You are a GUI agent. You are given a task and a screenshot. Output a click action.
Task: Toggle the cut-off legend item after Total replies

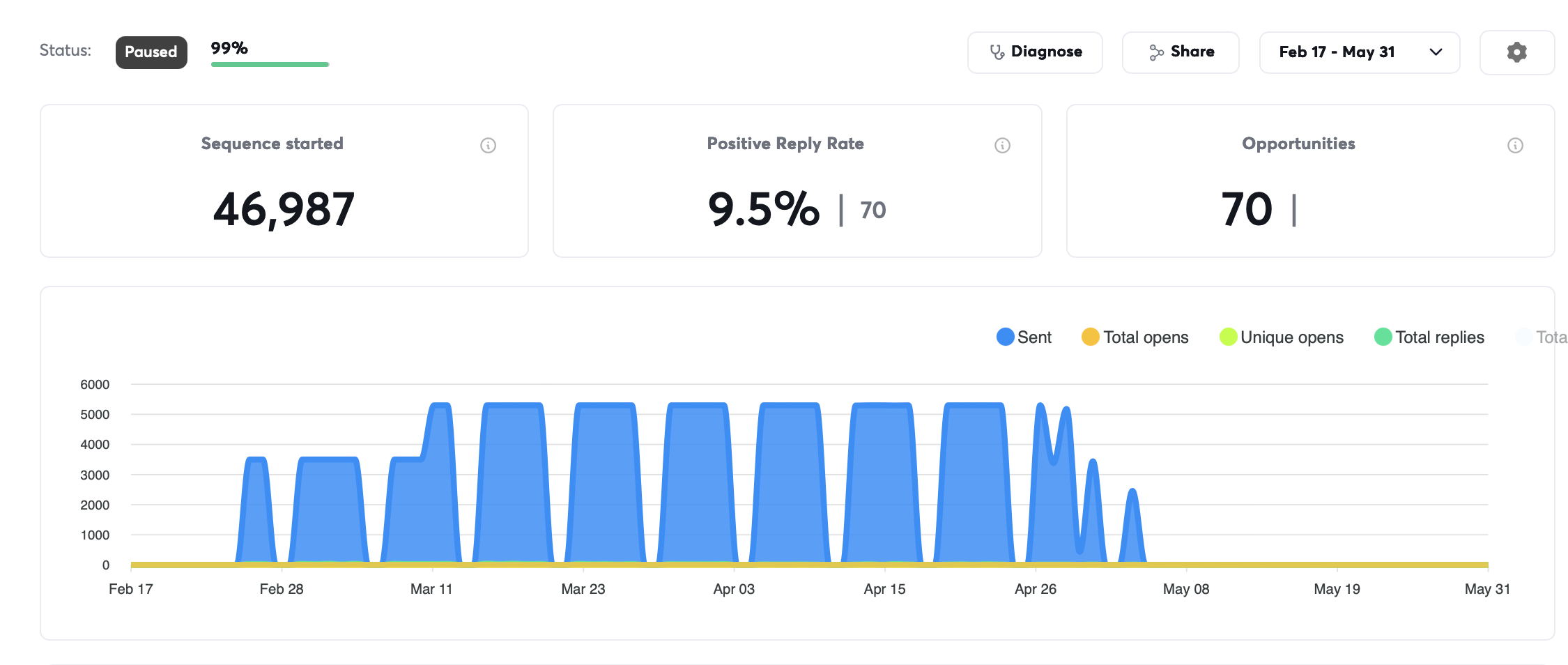tap(1542, 337)
